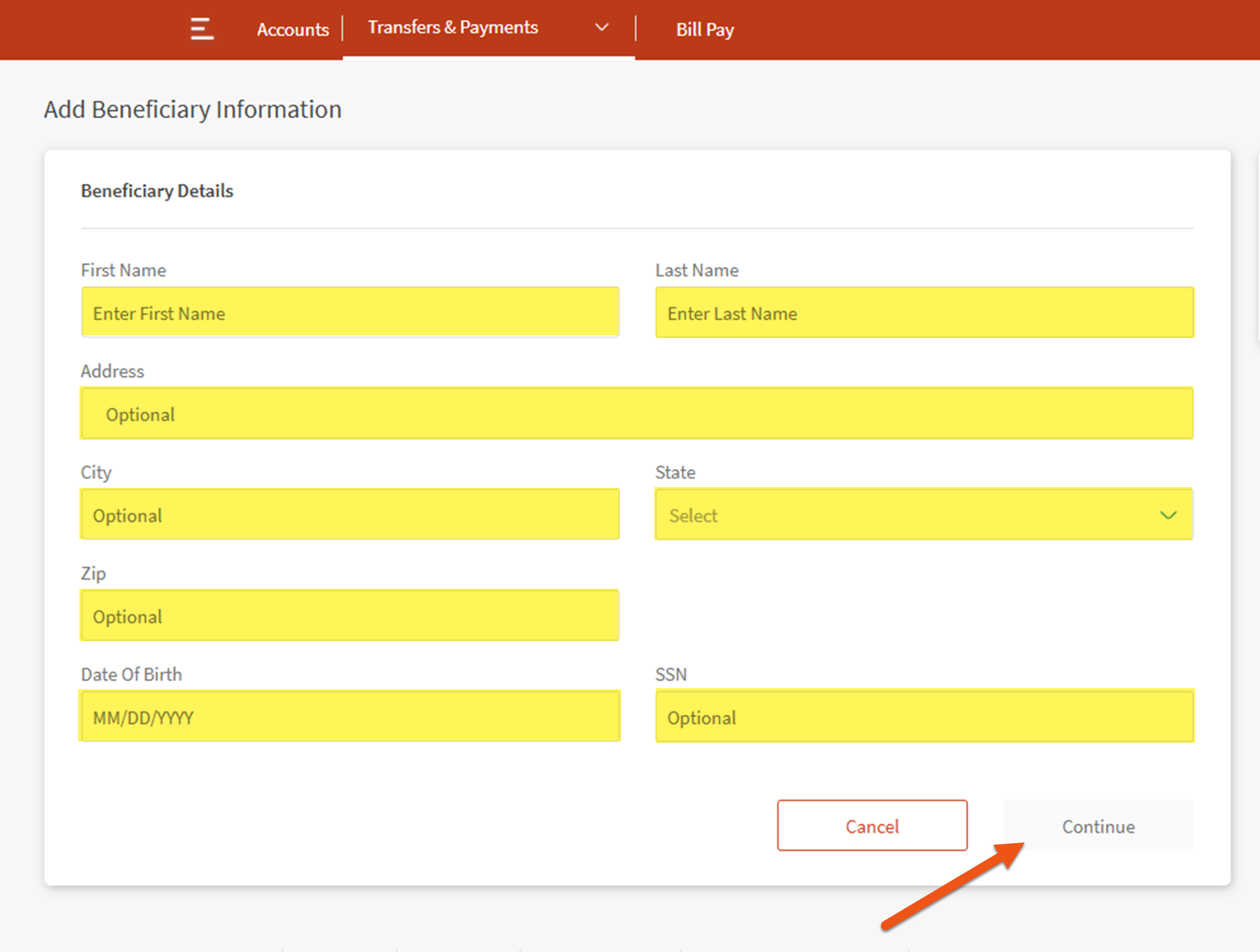Select the Transfers & Payments tab

click(453, 27)
